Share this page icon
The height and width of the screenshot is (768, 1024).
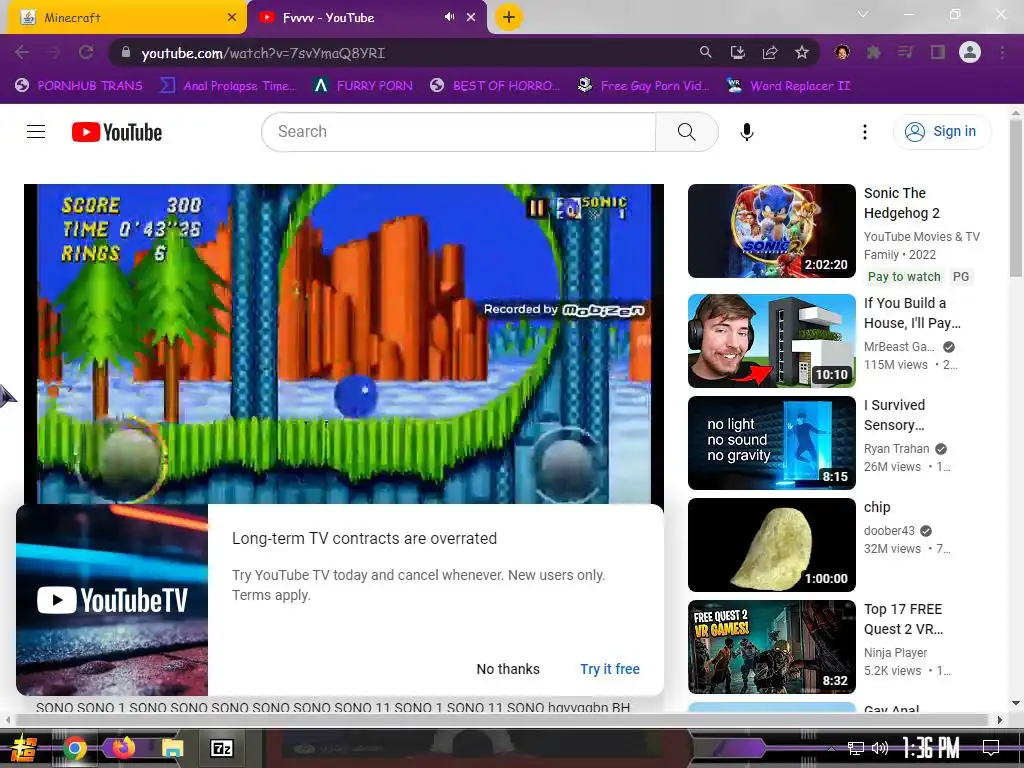point(770,52)
